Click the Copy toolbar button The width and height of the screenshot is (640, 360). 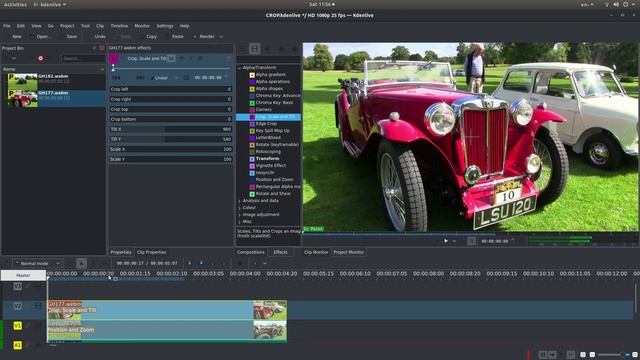[x=151, y=37]
